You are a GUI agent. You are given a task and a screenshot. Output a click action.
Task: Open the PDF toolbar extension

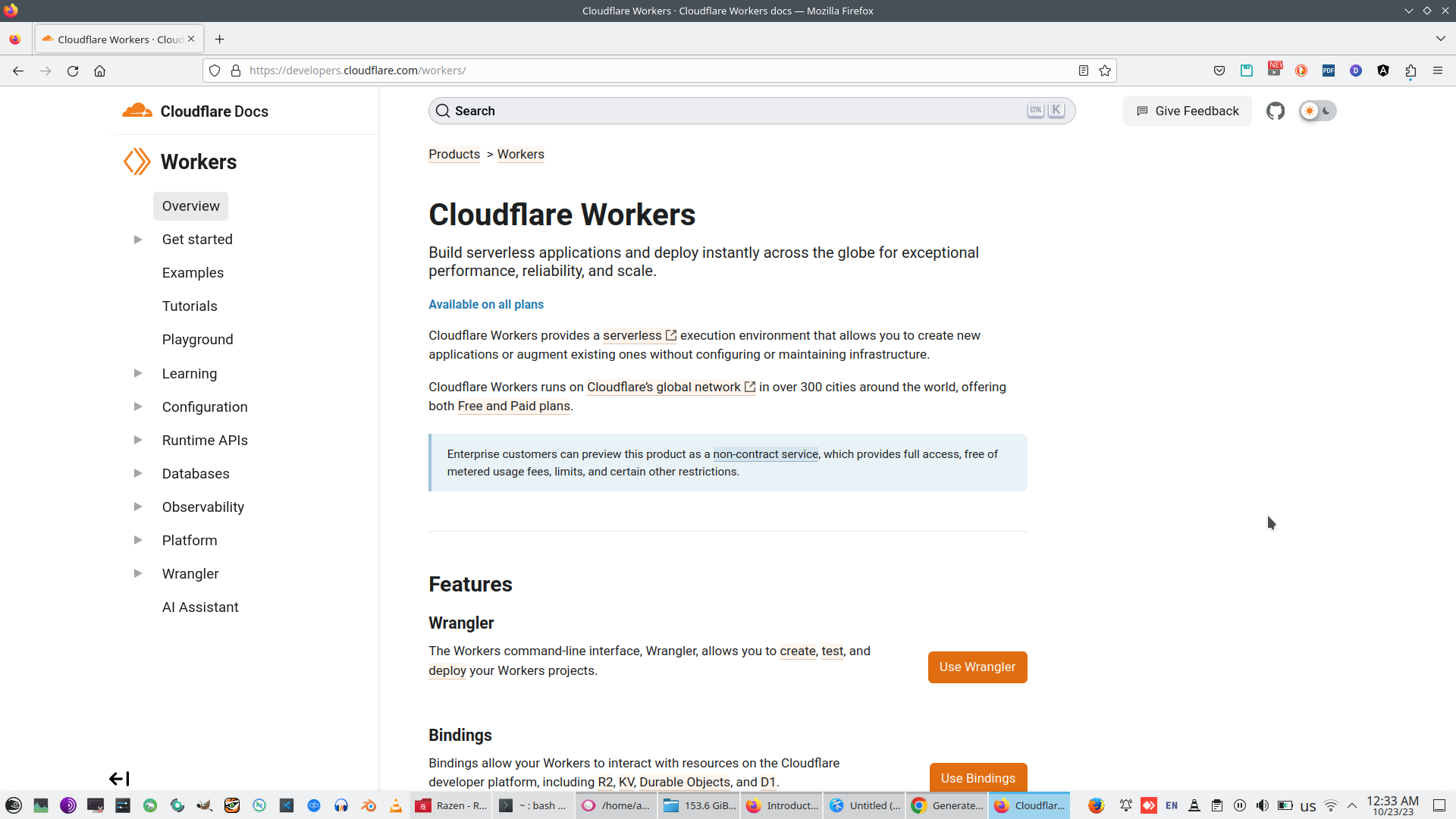[x=1329, y=71]
